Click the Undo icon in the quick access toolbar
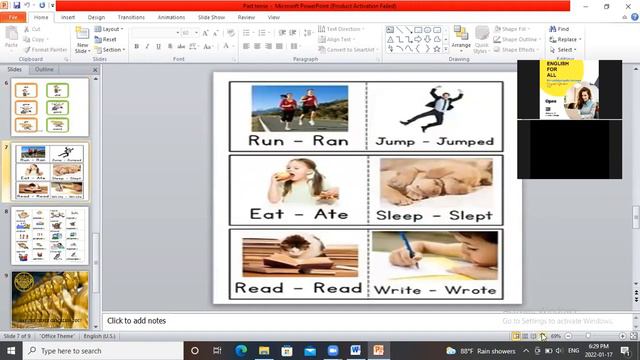 (x=27, y=5)
